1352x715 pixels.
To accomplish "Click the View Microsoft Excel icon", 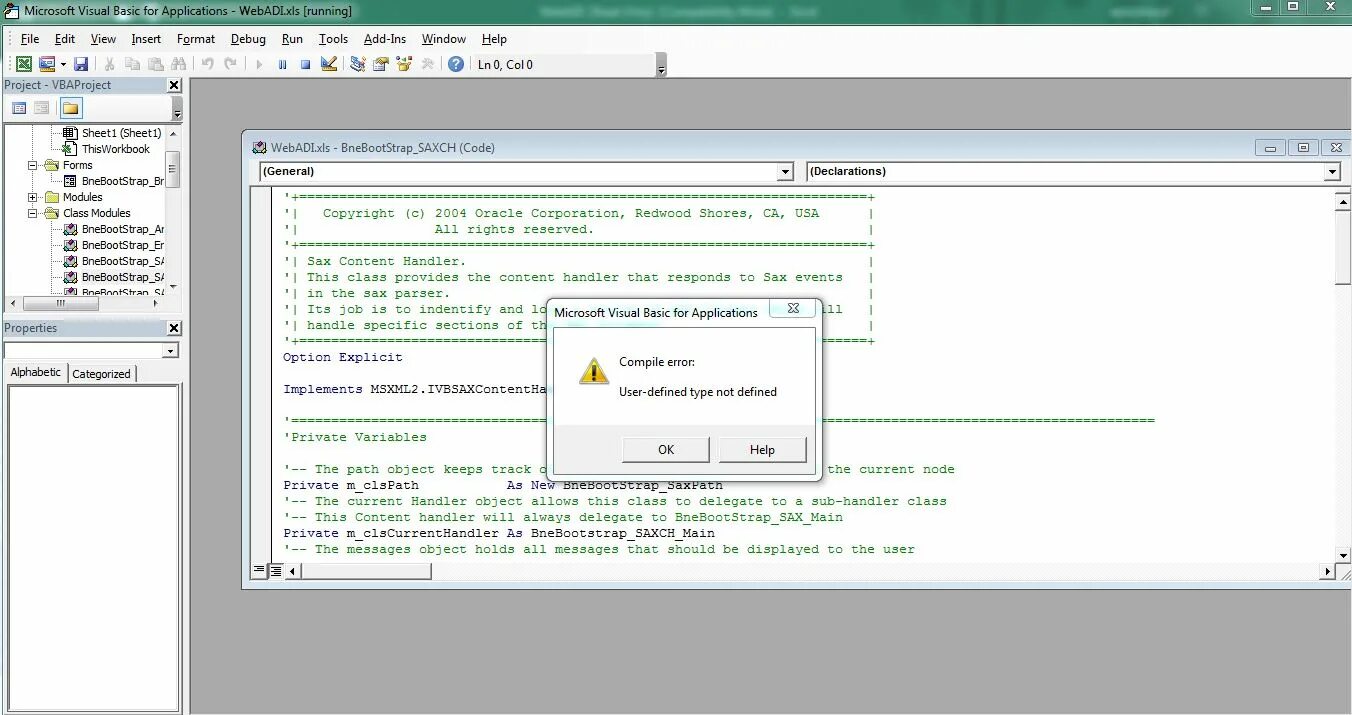I will click(22, 64).
